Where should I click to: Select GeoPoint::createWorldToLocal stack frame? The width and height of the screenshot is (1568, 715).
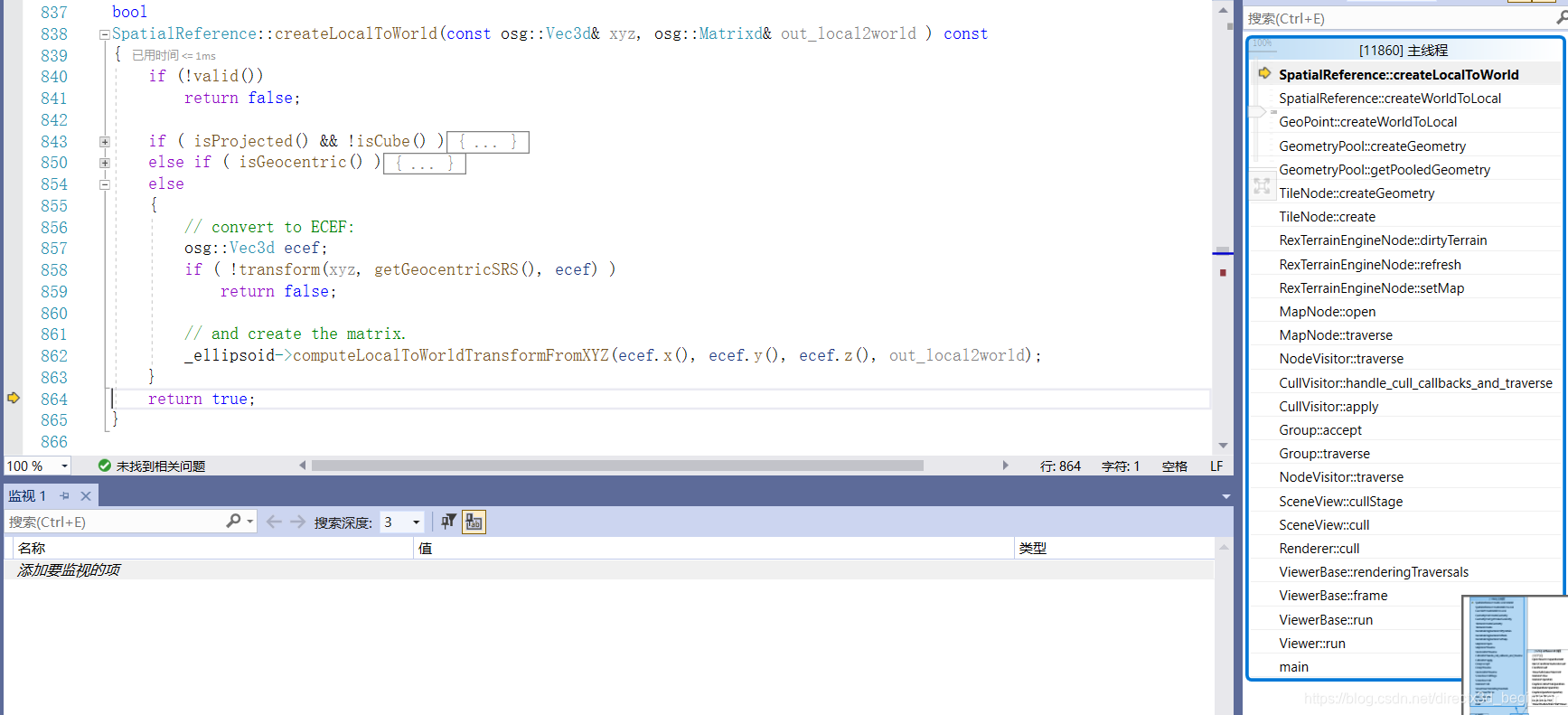click(1367, 121)
